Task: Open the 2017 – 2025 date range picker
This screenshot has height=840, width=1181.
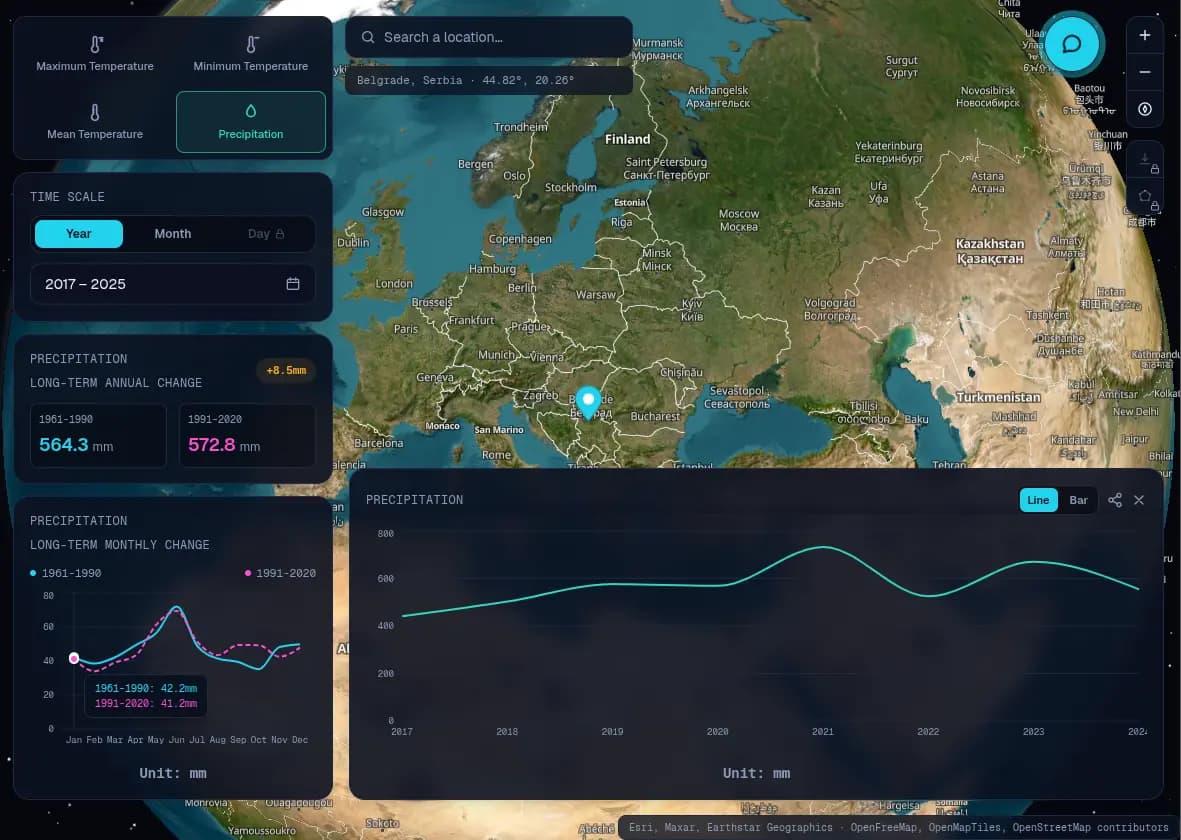Action: (172, 284)
